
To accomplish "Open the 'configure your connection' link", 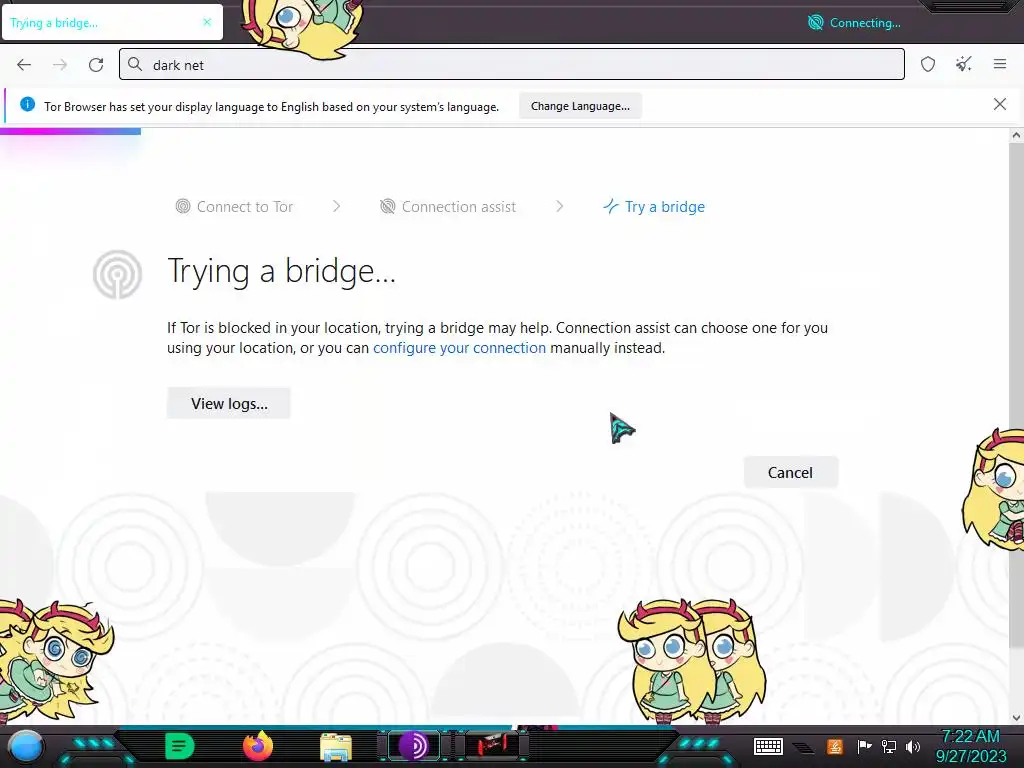I will [x=459, y=348].
